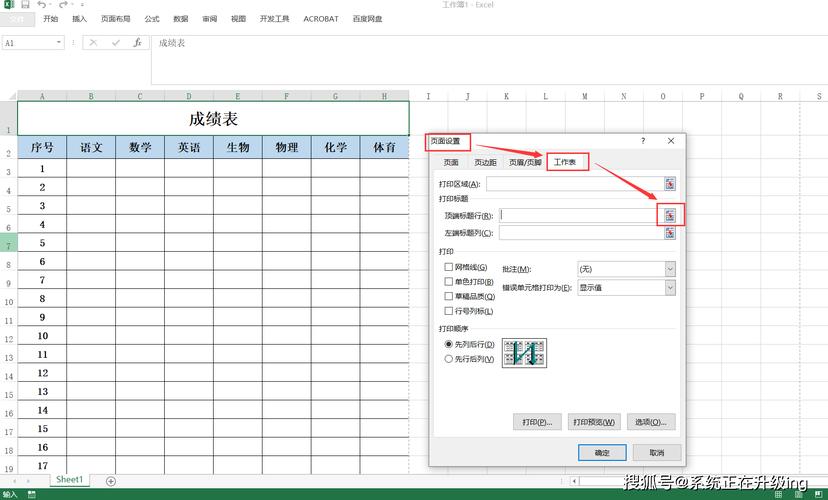Click the Undo arrow icon

[x=42, y=4]
